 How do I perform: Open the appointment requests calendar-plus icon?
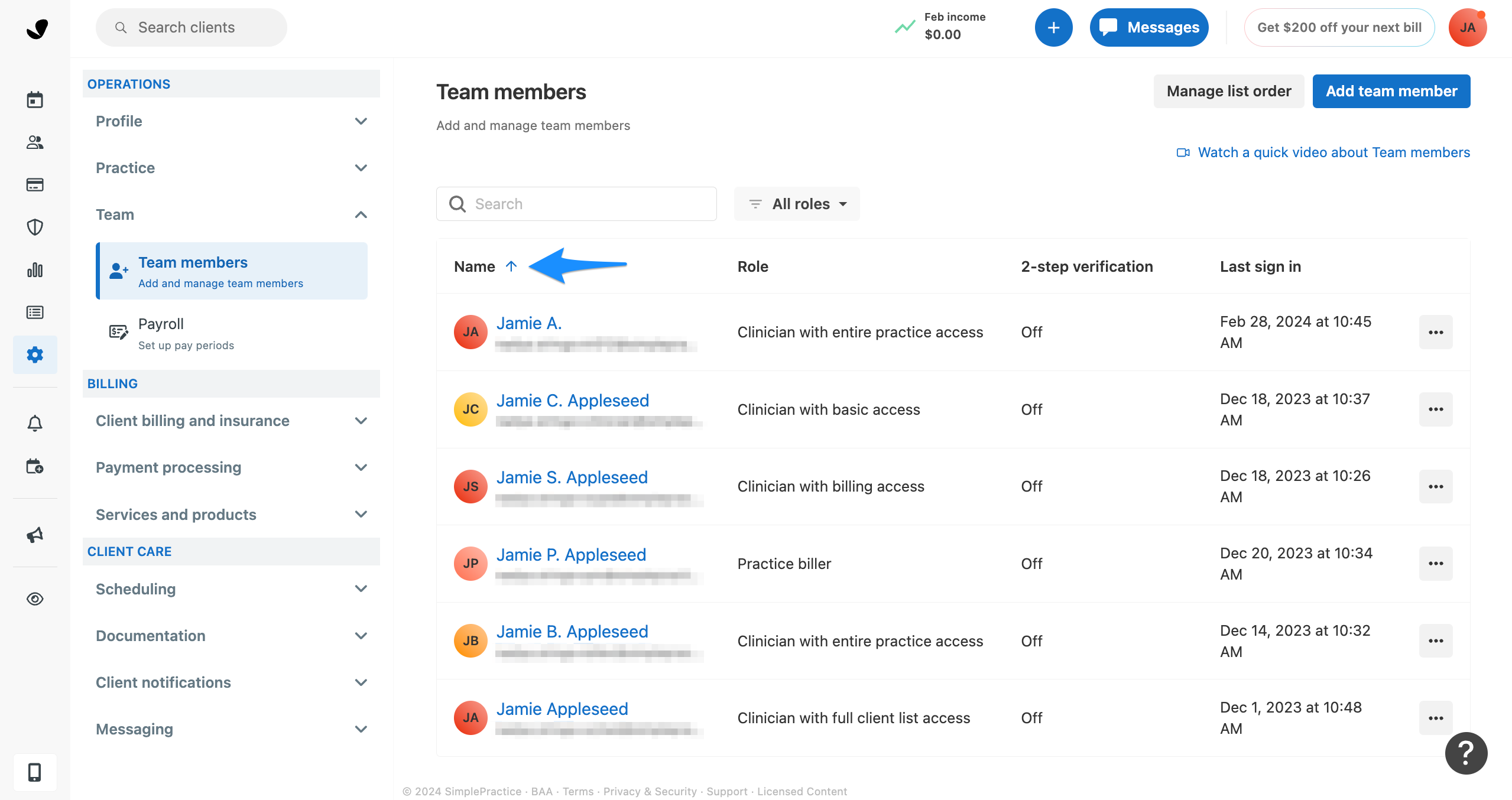click(35, 466)
